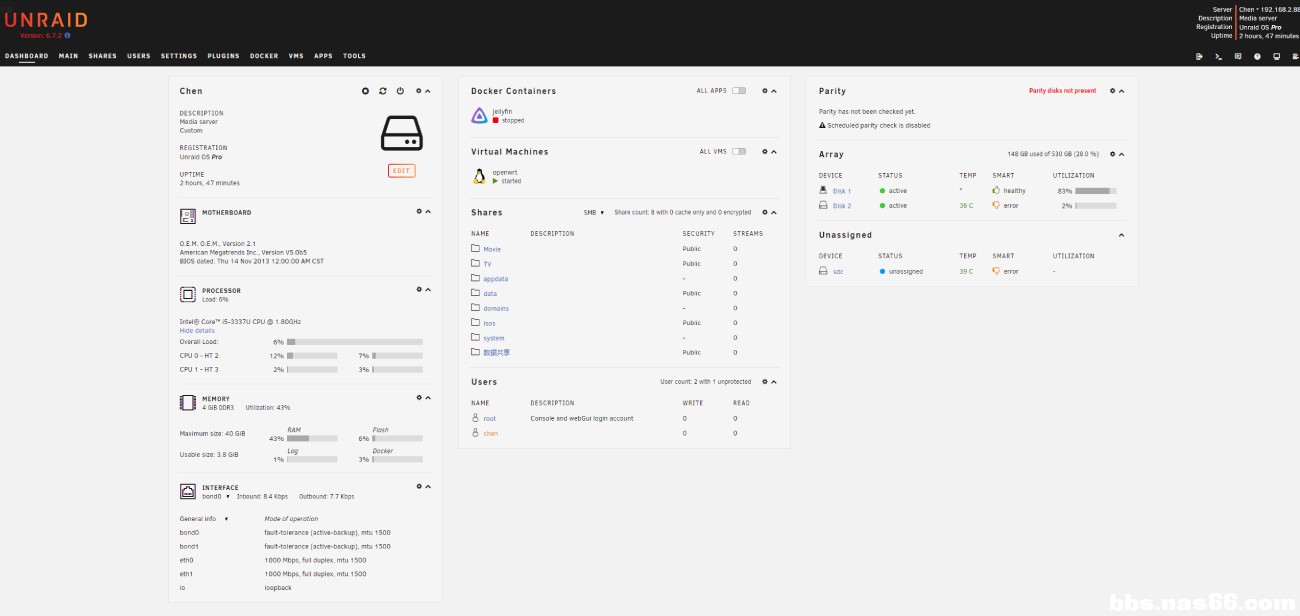The height and width of the screenshot is (616, 1300).
Task: Open the SMB protocol dropdown in Shares
Action: coord(594,213)
